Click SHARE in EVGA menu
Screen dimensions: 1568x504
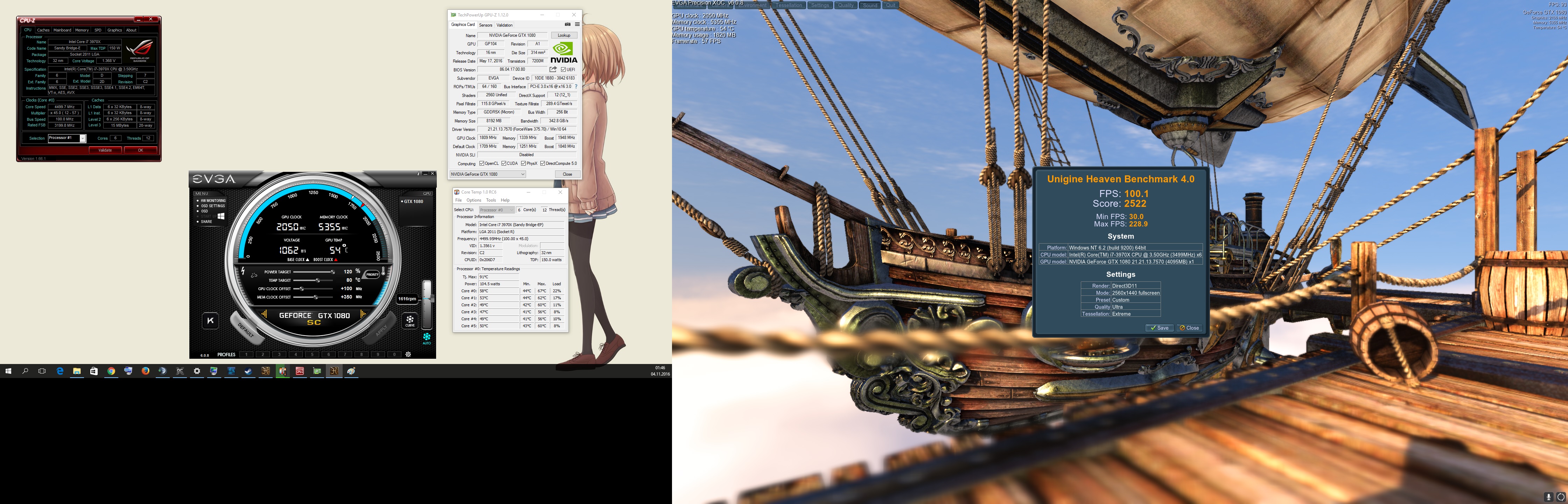tap(204, 222)
